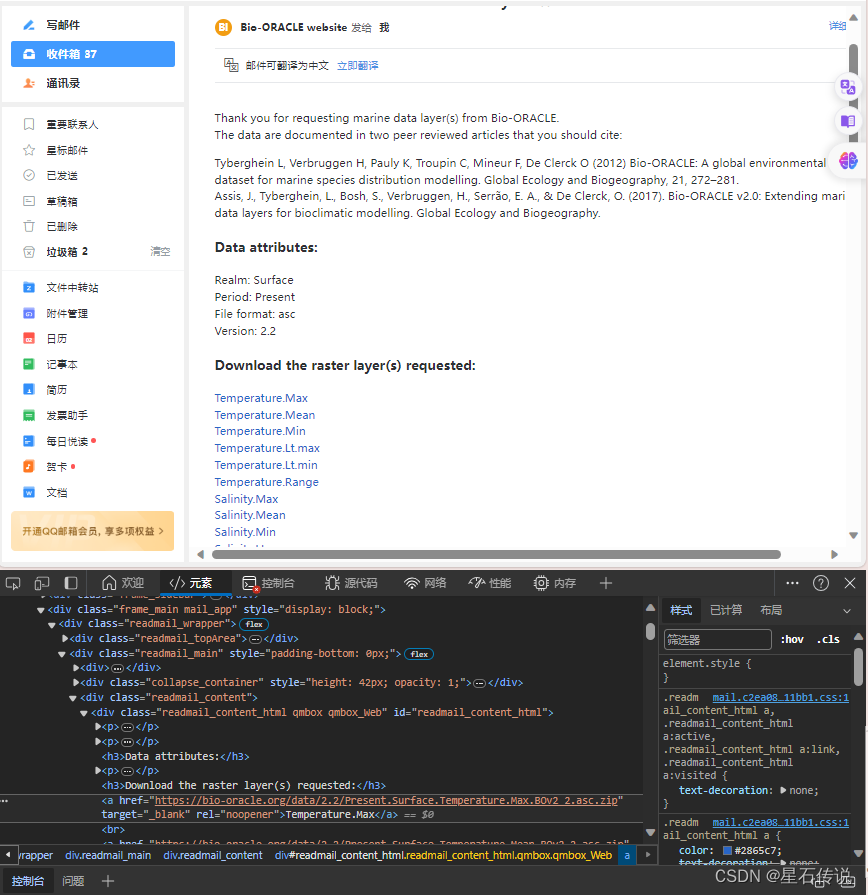Click the floating AI brain icon
Image resolution: width=868 pixels, height=895 pixels.
848,160
